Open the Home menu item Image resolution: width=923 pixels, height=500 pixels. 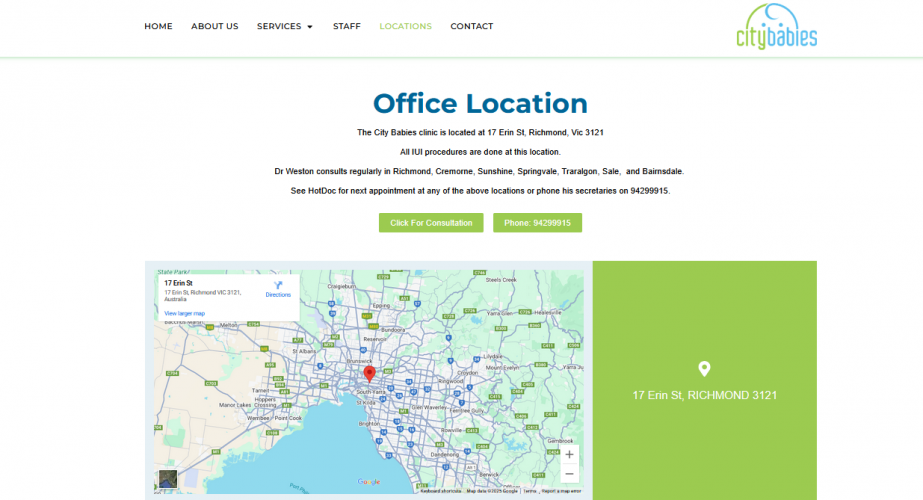point(158,27)
